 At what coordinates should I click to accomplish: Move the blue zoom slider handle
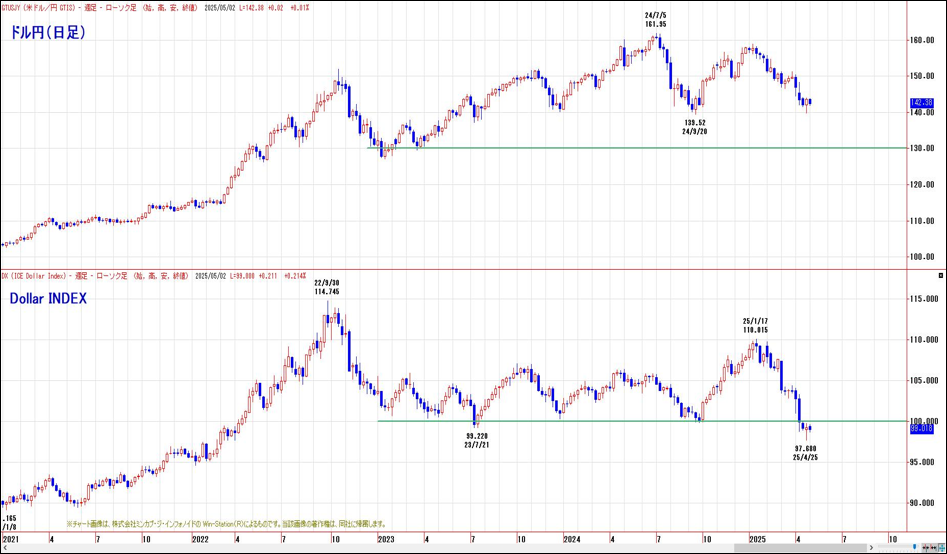coord(914,547)
